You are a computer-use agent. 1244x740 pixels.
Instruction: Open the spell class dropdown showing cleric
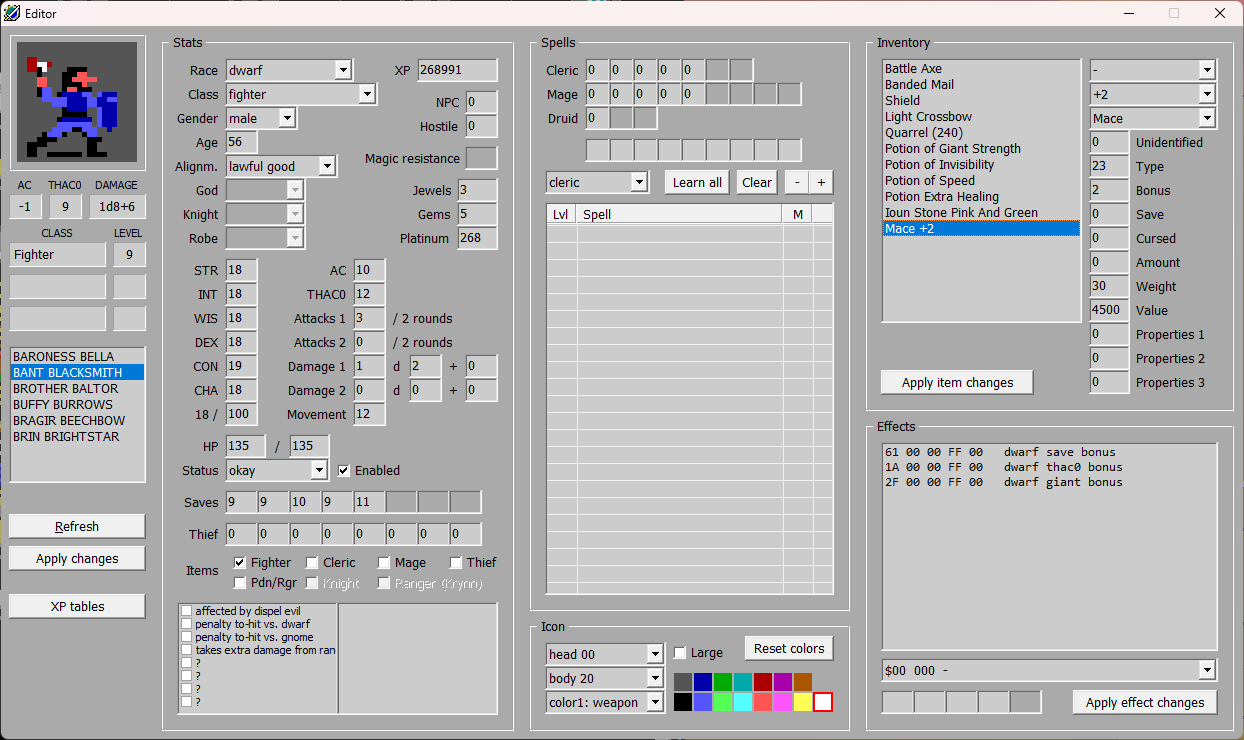[639, 183]
